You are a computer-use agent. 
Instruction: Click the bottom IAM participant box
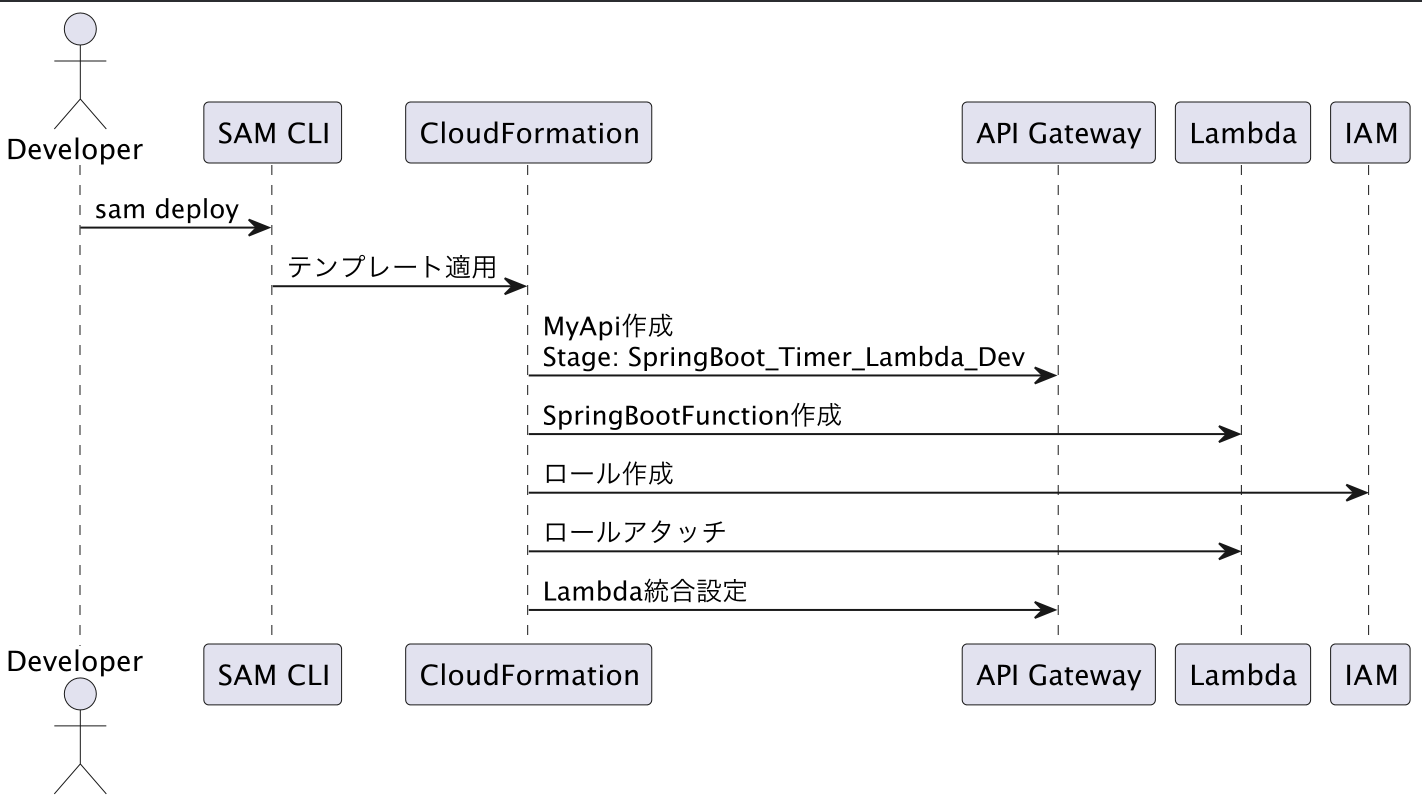tap(1371, 674)
